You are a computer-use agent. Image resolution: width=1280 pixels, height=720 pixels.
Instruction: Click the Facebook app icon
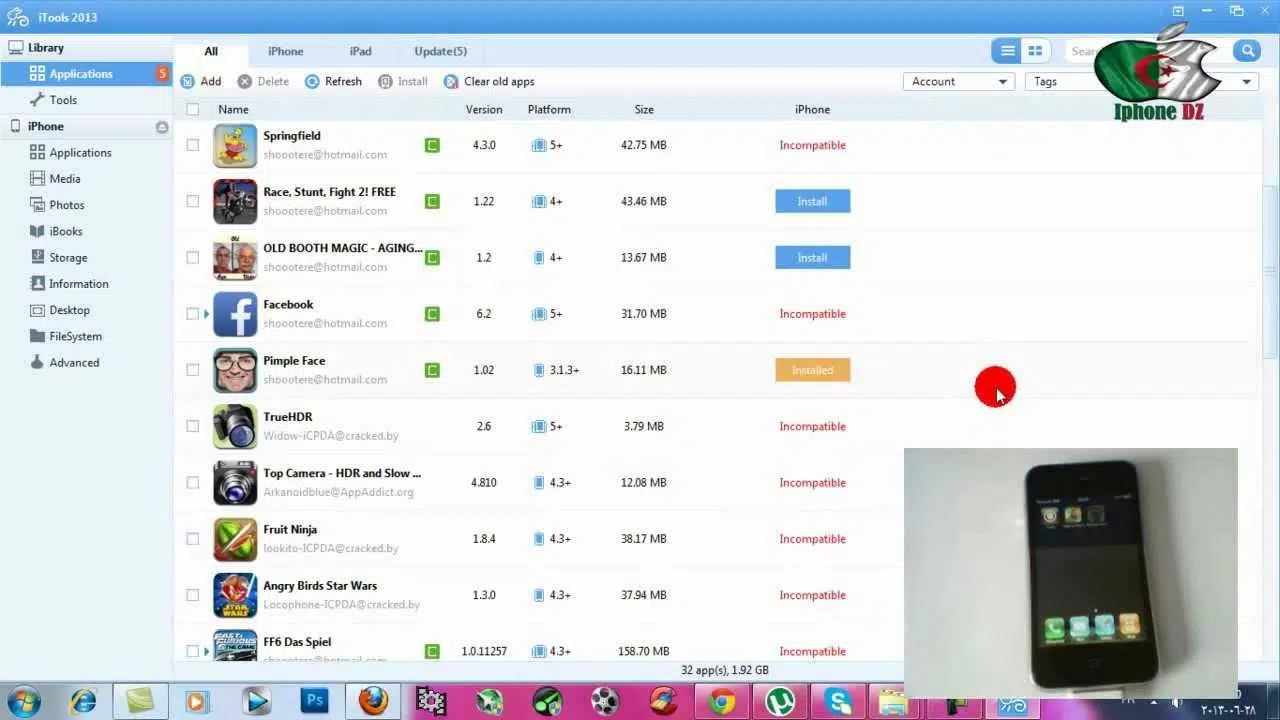235,314
